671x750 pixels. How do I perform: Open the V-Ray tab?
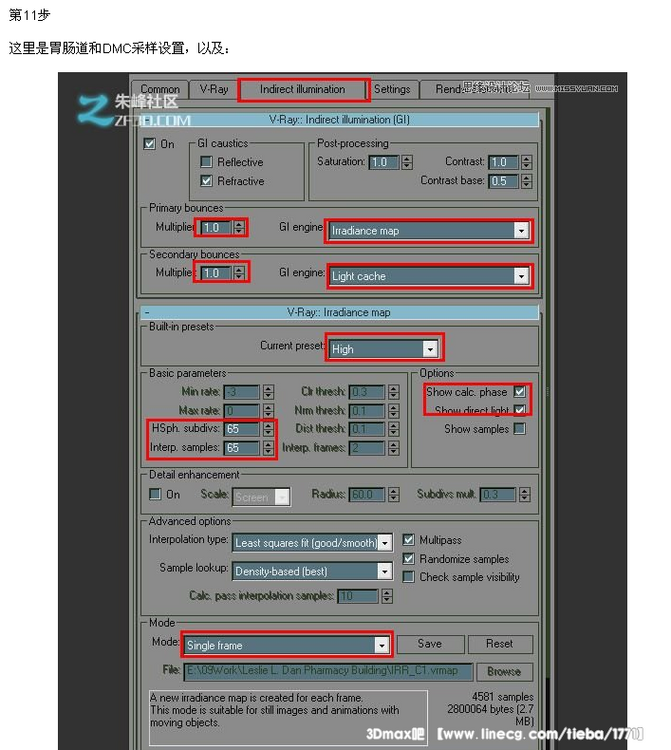(213, 89)
